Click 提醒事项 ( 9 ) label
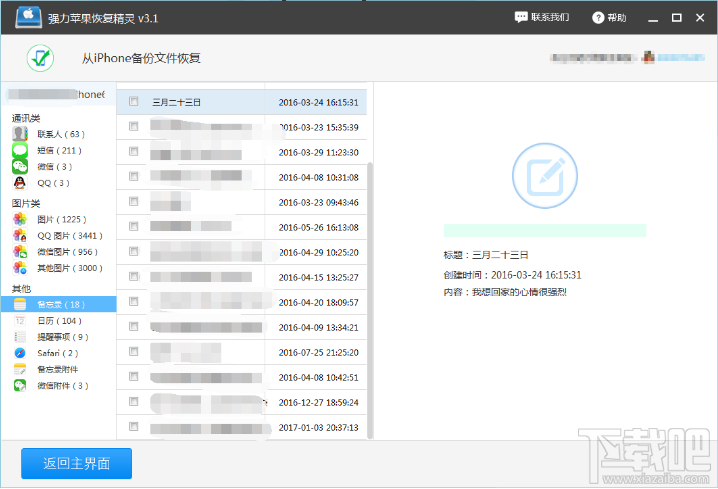This screenshot has width=718, height=489. click(x=63, y=337)
